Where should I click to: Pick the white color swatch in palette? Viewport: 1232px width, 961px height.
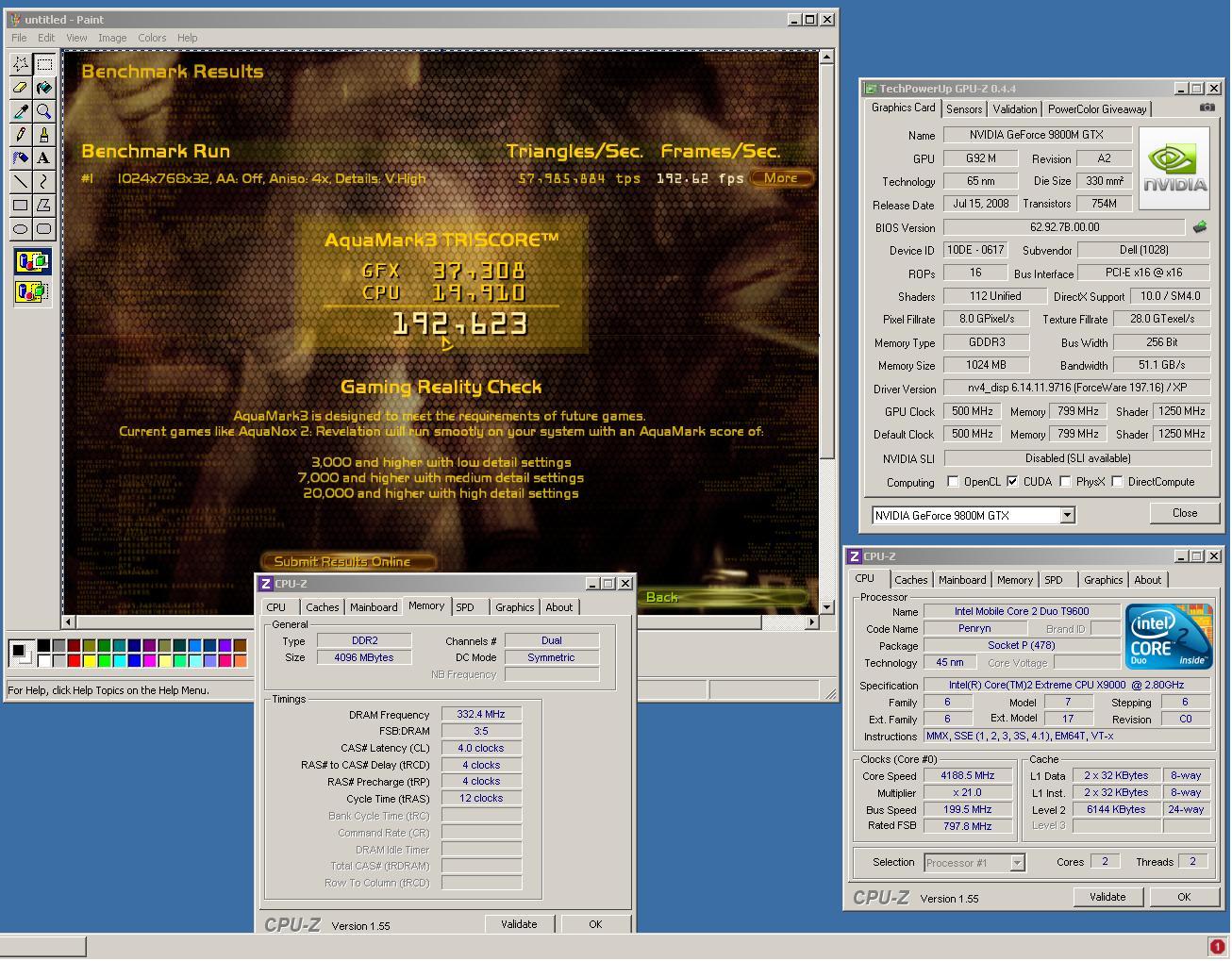43,660
